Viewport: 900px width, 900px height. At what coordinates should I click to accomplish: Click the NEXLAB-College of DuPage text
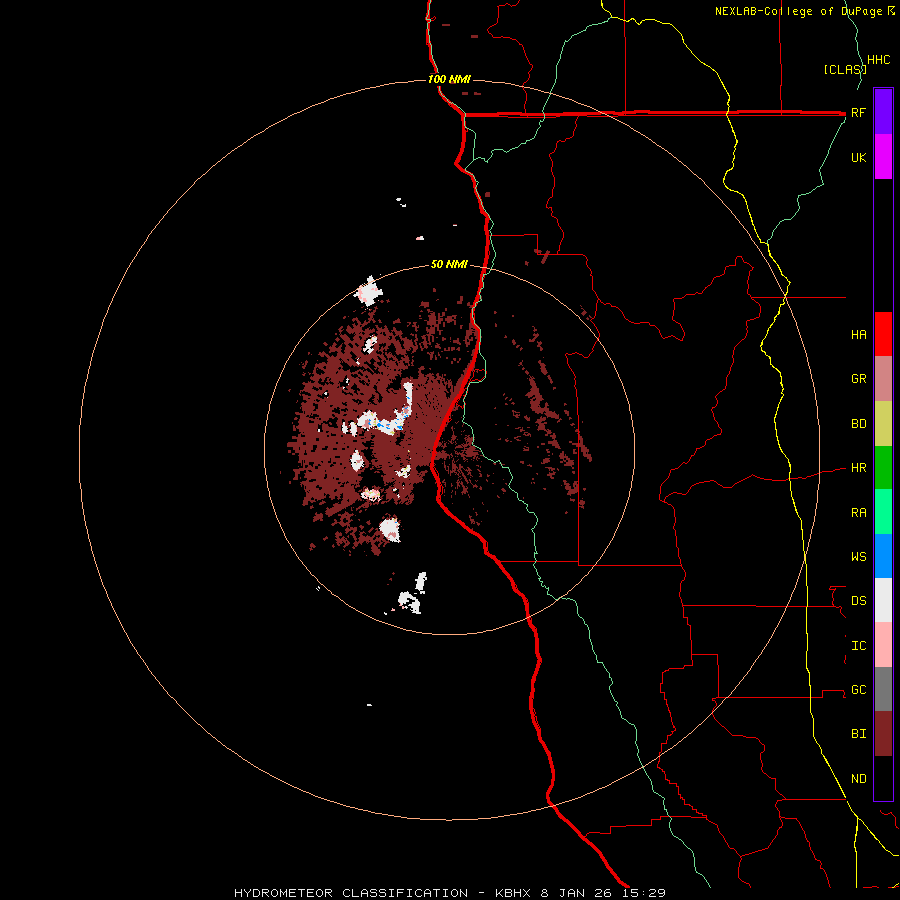[x=798, y=11]
